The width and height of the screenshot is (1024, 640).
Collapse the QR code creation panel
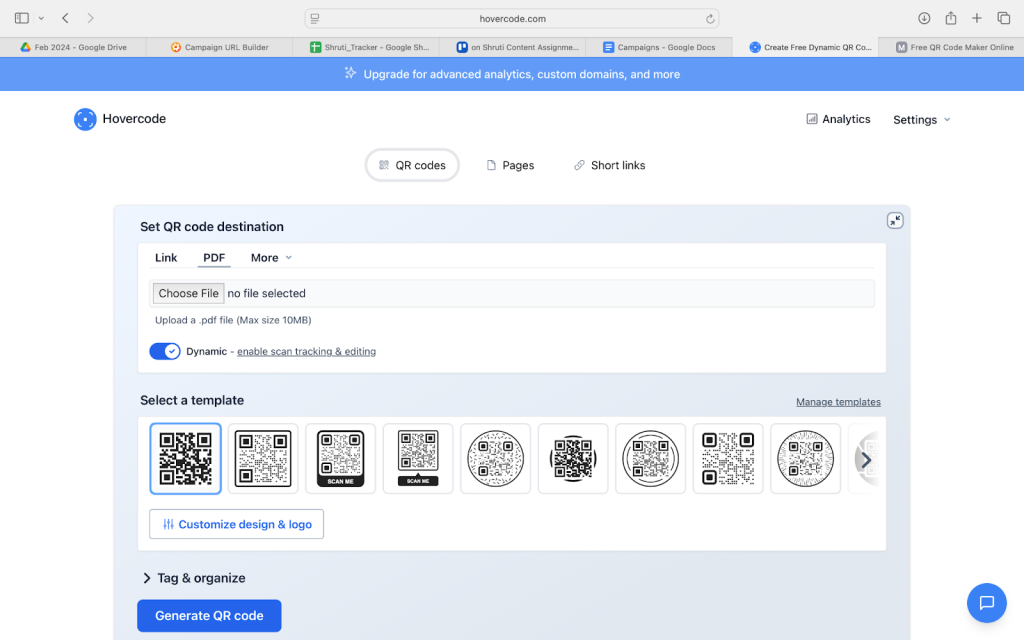tap(895, 221)
